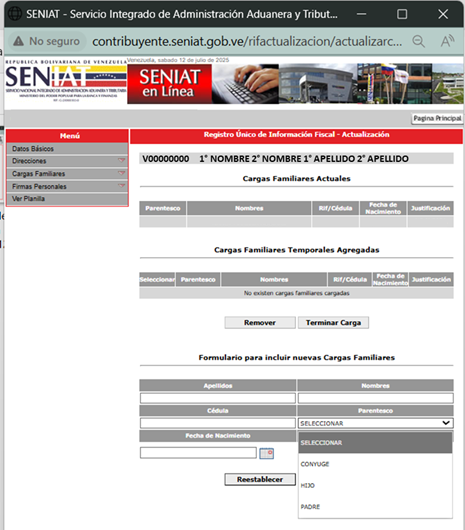Choose HIJO from Parentesco list
Screen dimensions: 465x530
(x=375, y=485)
